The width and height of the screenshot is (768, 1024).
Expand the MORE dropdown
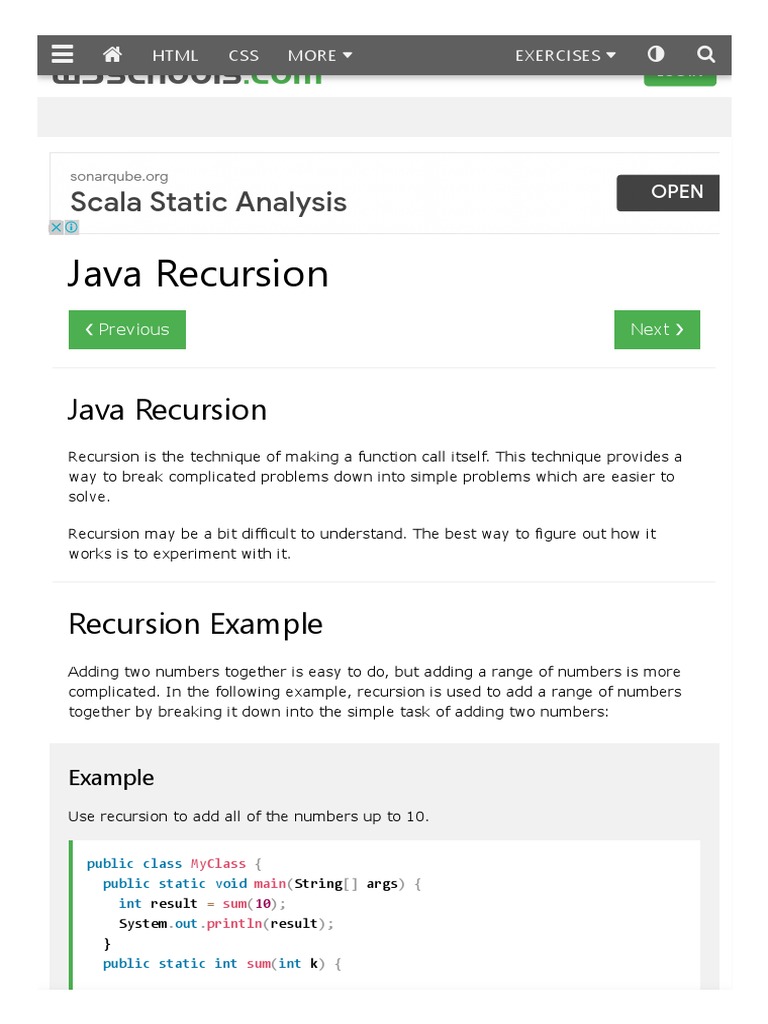[x=320, y=56]
